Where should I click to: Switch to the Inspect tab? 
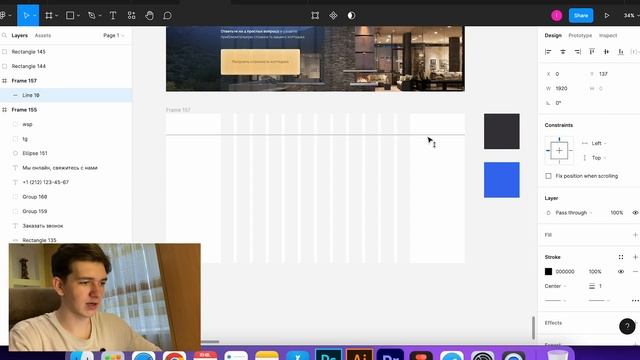608,36
